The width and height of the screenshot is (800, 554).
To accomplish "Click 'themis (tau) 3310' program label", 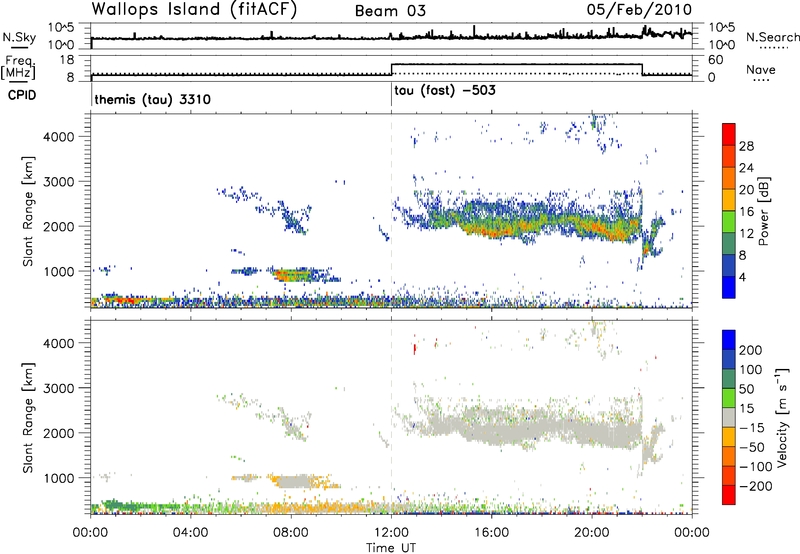I will [153, 99].
